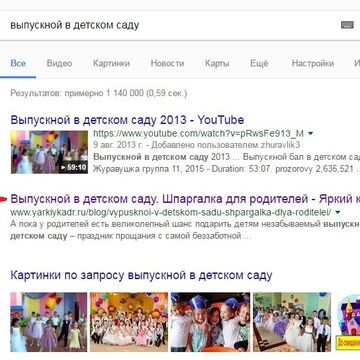The height and width of the screenshot is (360, 360).
Task: Click the yarkiykadr.ru blog URL text
Action: (171, 212)
